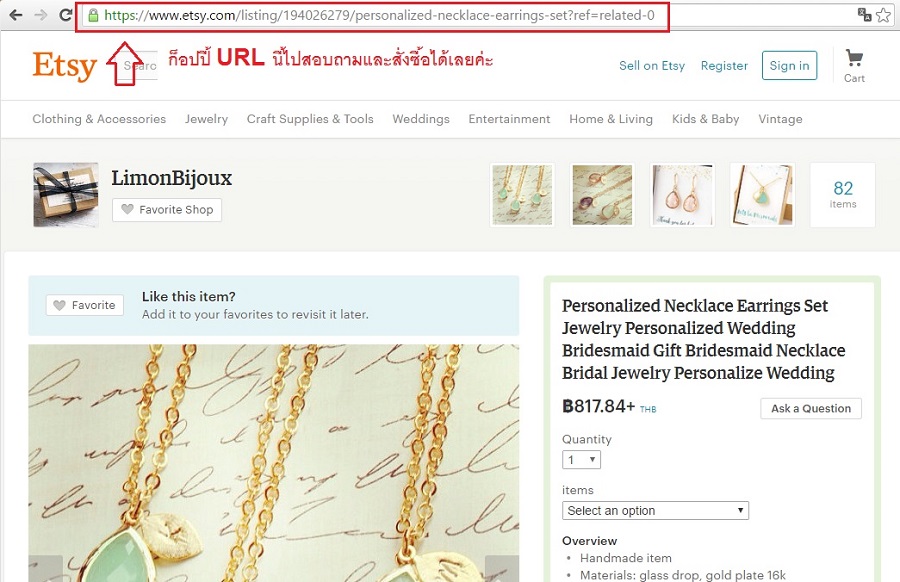This screenshot has width=900, height=582.
Task: Click the Sign in button
Action: [789, 65]
